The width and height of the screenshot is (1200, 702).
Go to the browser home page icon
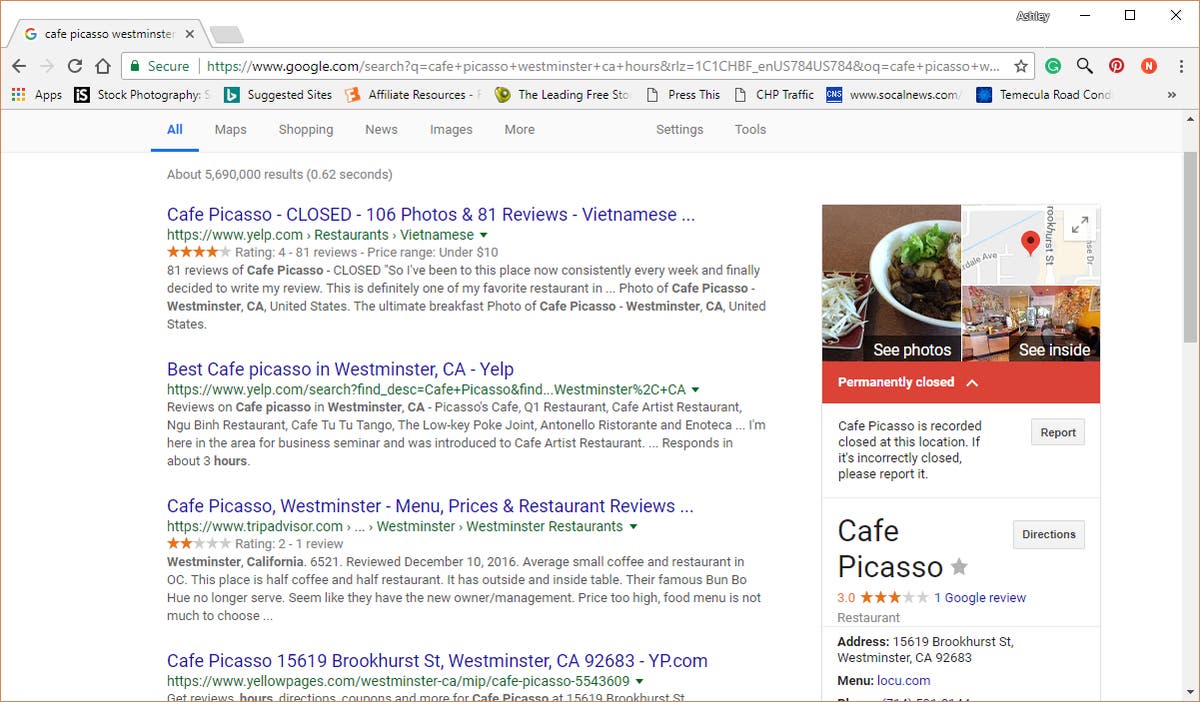coord(103,66)
